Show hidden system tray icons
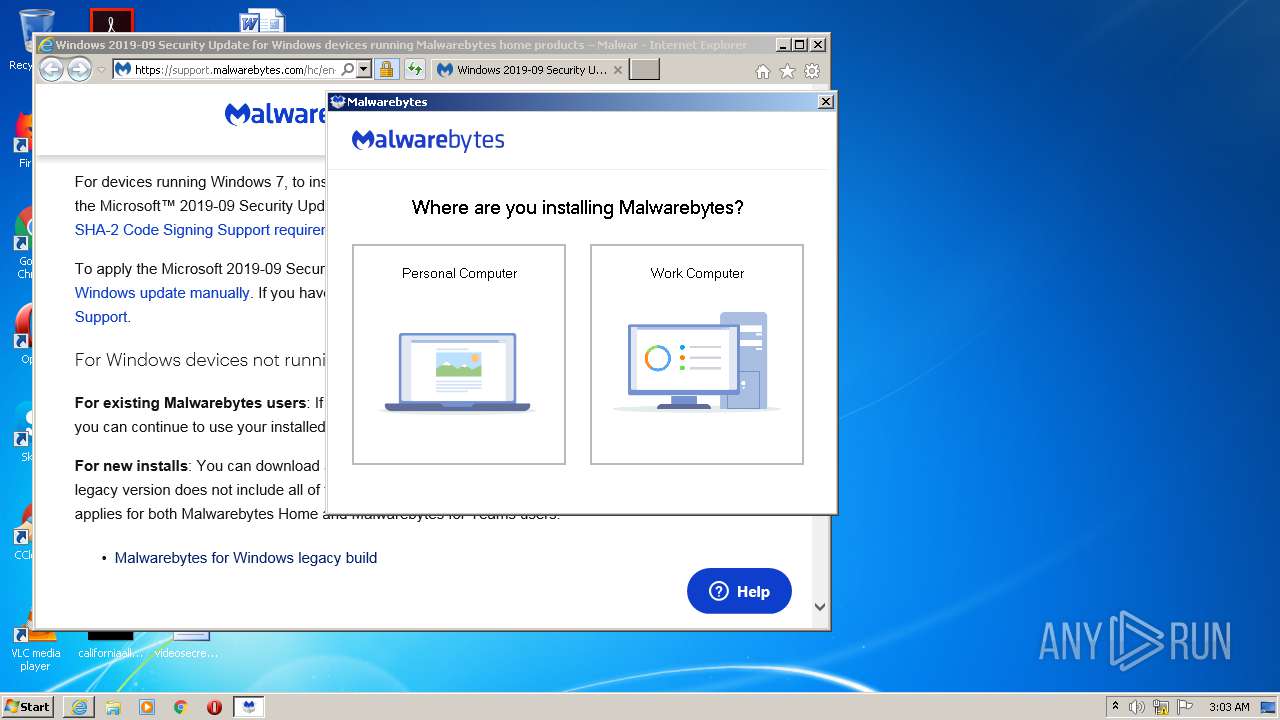The width and height of the screenshot is (1280, 720). point(1116,707)
